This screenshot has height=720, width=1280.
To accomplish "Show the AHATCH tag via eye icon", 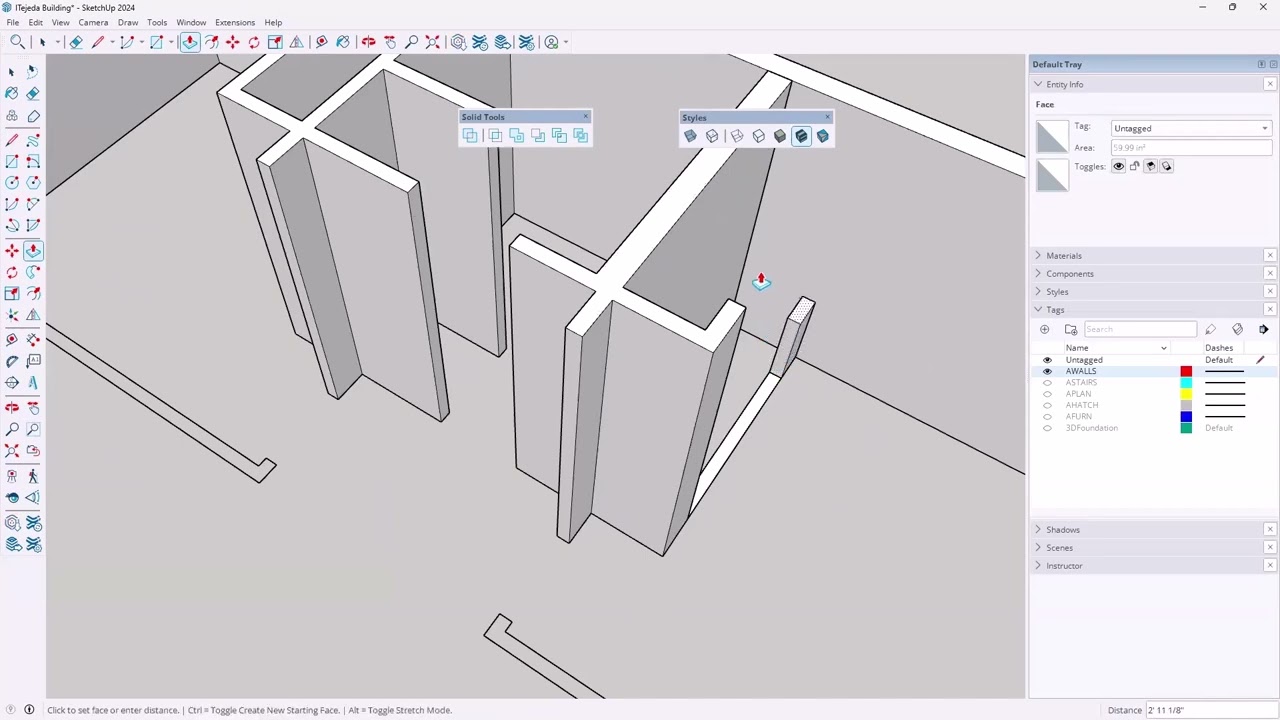I will coord(1047,405).
